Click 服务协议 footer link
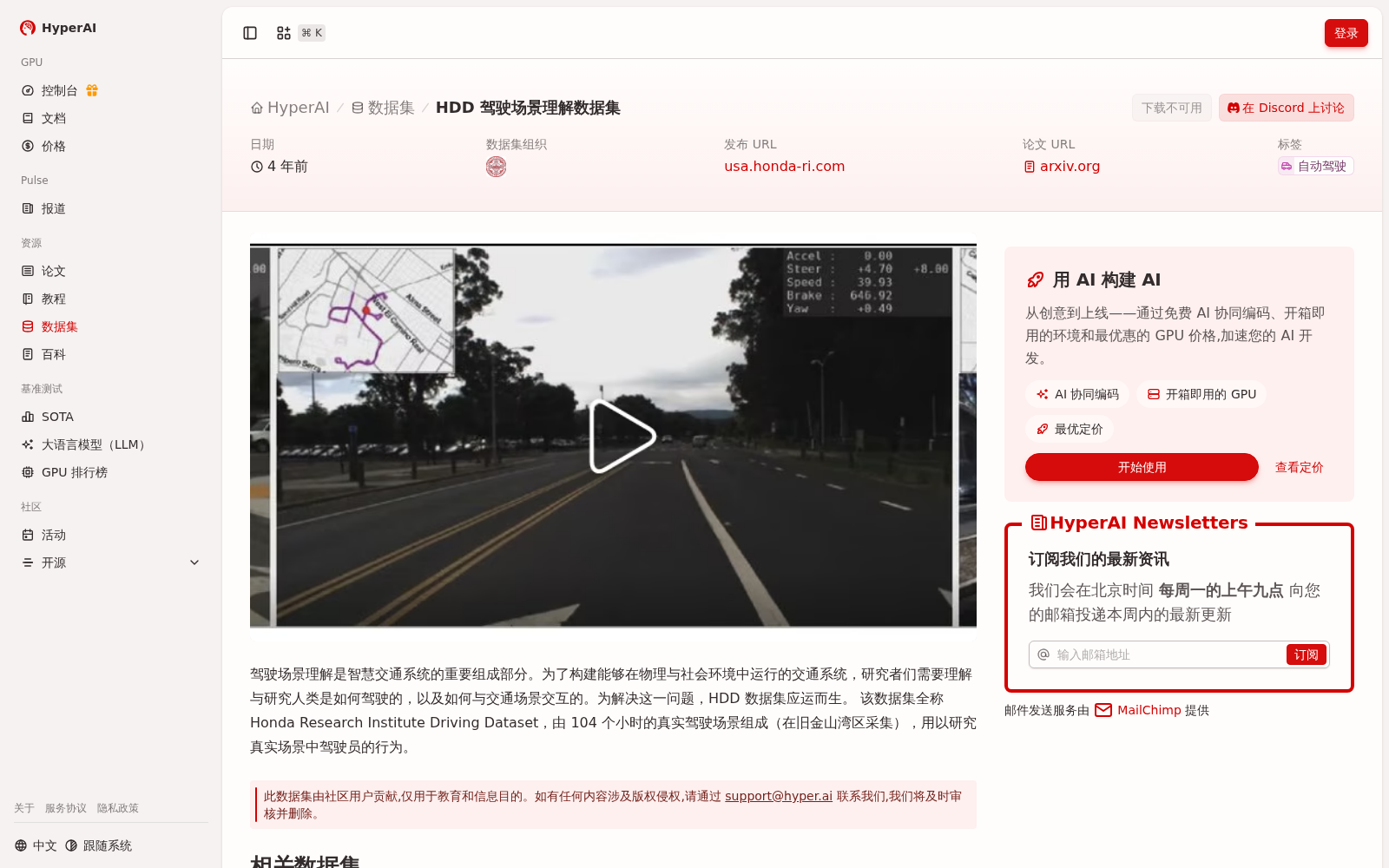This screenshot has width=1389, height=868. click(66, 808)
